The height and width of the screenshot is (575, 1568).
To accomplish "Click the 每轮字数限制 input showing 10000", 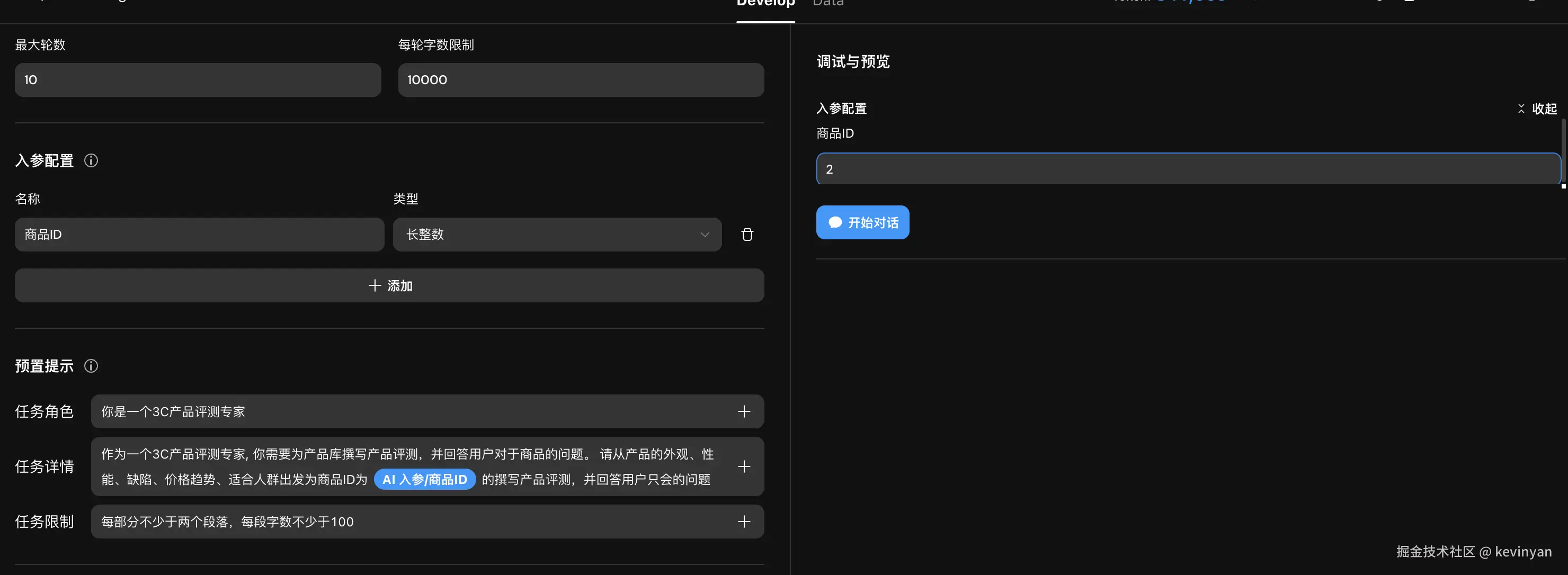I will [x=580, y=80].
